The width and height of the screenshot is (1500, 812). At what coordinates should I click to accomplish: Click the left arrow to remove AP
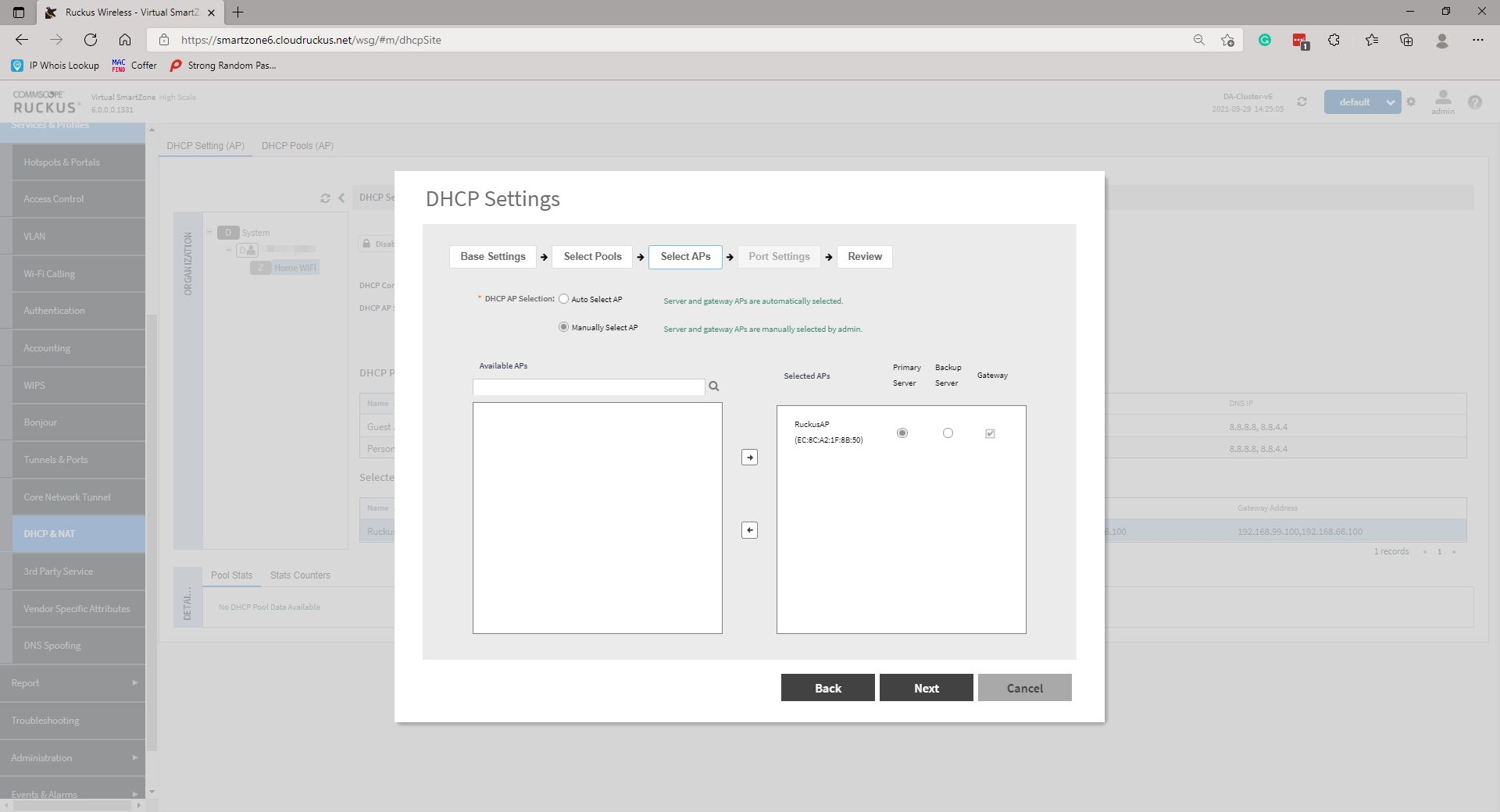pyautogui.click(x=749, y=531)
